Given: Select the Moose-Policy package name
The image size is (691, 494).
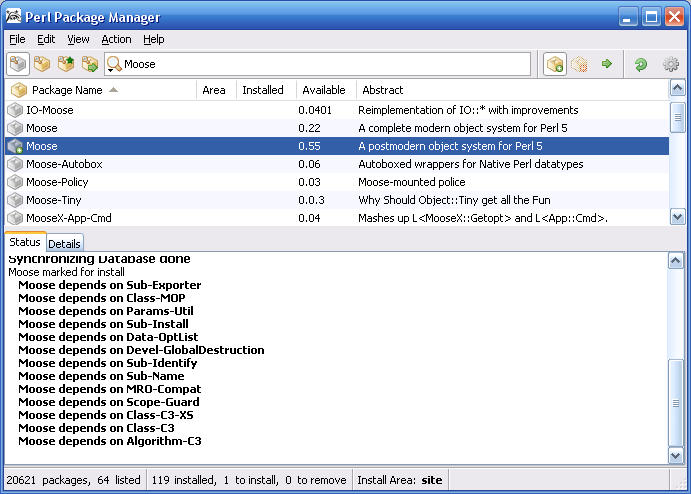Looking at the screenshot, I should coord(57,182).
